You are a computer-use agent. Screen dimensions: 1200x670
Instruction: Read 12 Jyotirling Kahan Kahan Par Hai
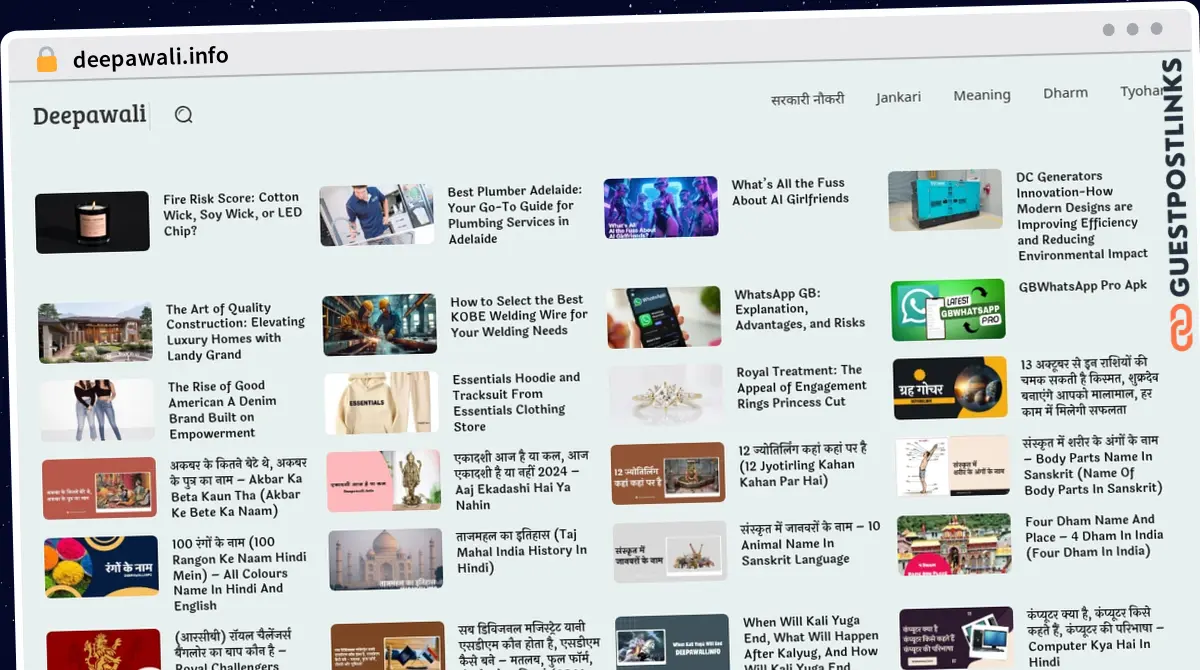pyautogui.click(x=803, y=464)
